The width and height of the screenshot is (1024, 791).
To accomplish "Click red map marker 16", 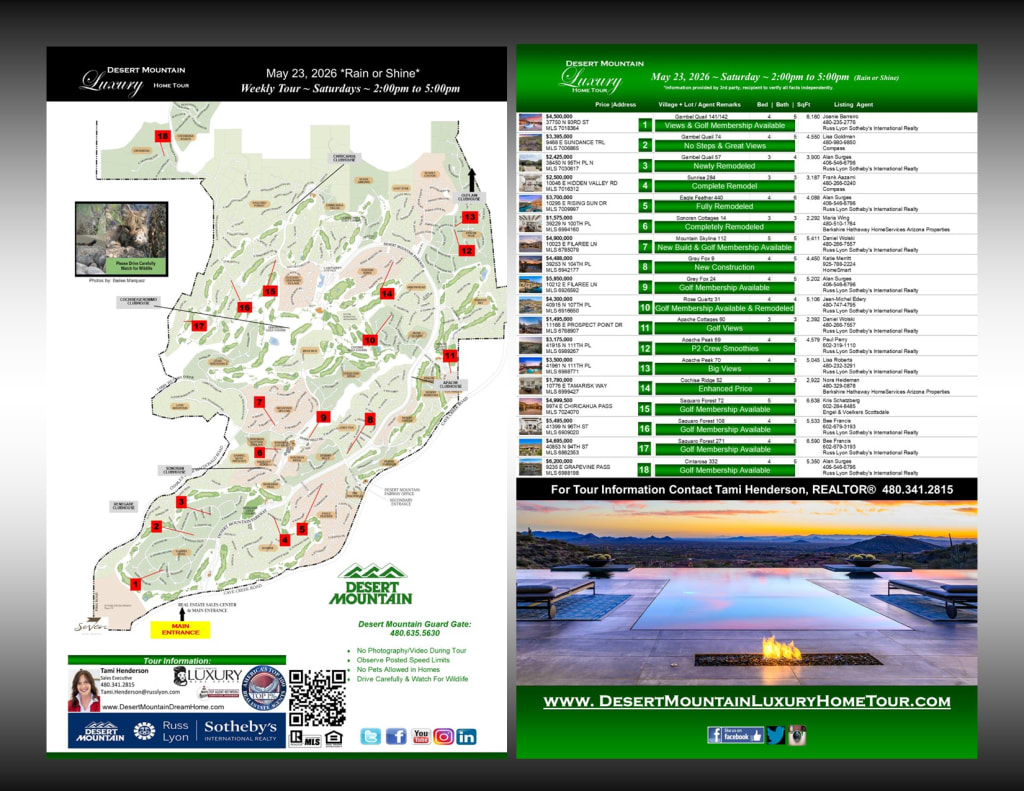I will point(244,307).
